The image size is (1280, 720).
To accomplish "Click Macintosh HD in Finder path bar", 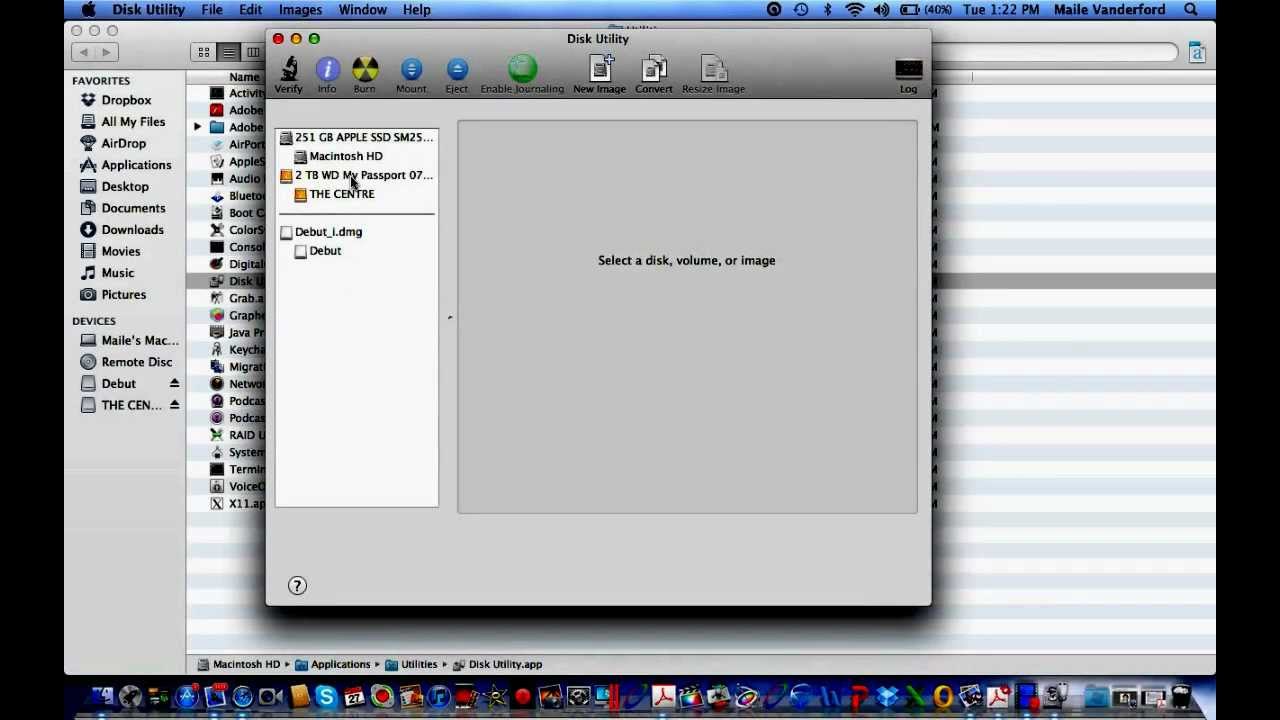I will point(239,664).
